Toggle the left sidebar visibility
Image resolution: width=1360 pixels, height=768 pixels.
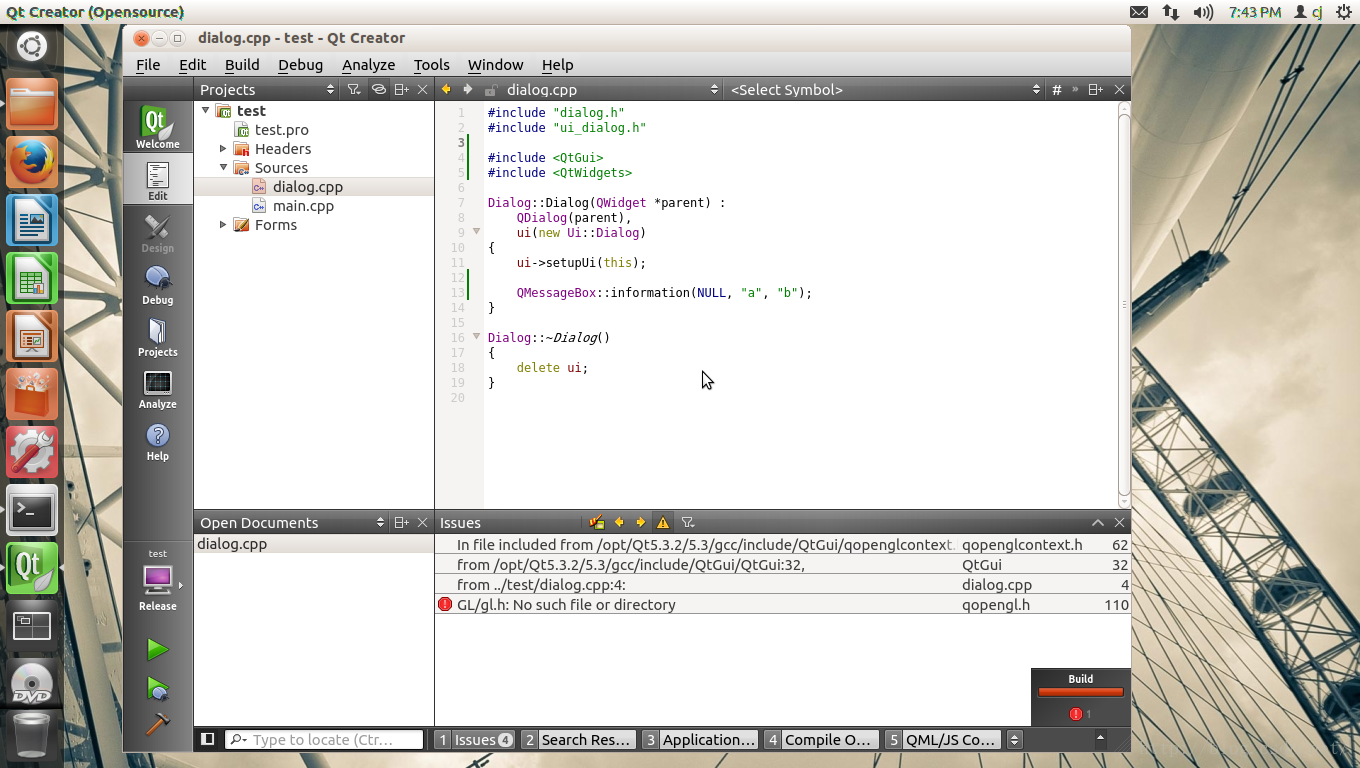tap(208, 740)
